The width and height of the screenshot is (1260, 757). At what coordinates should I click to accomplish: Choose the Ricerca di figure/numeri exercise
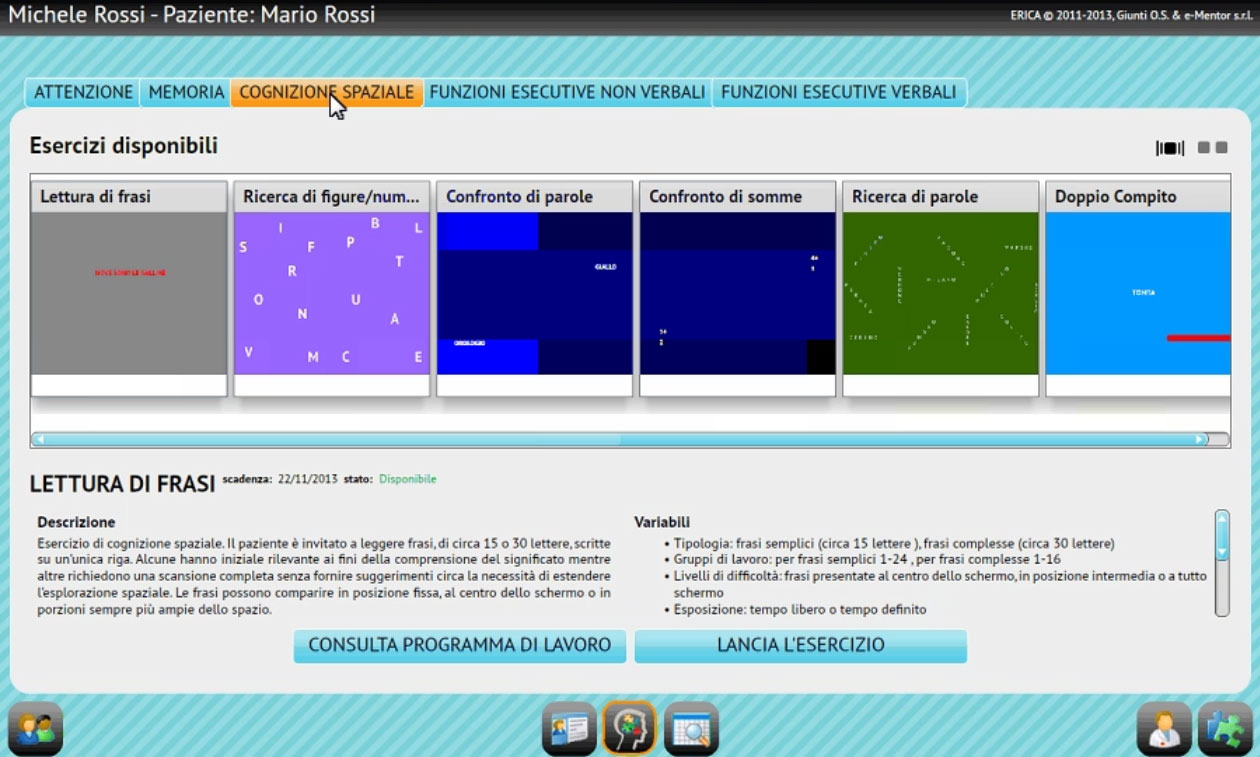332,292
